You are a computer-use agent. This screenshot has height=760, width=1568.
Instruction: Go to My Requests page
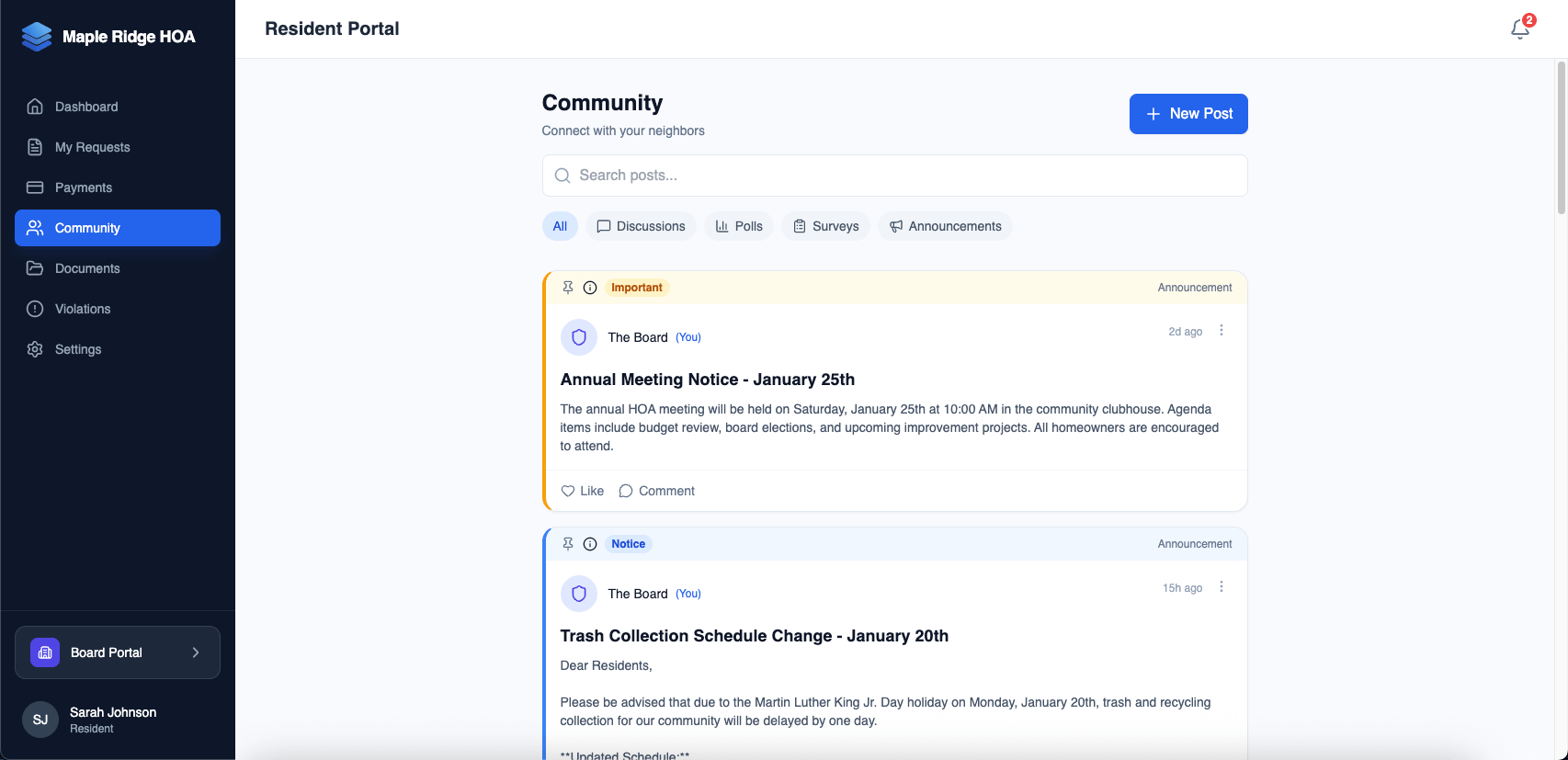[118, 147]
